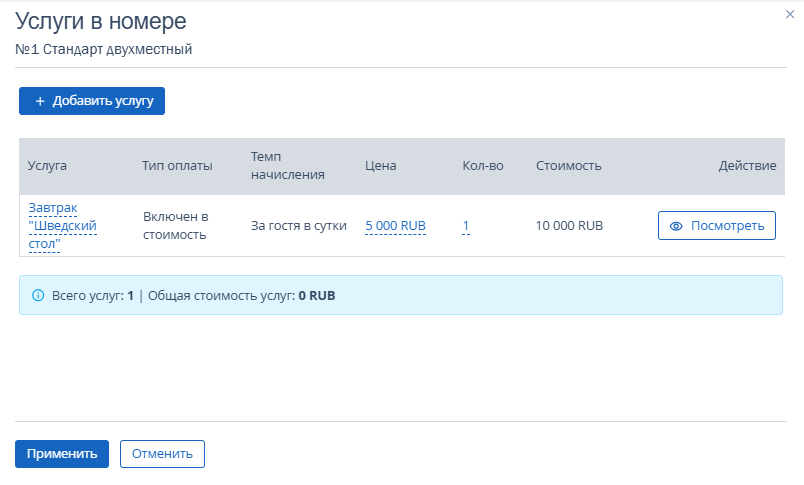804x485 pixels.
Task: Open the Завтрак "Шведский стол" service link
Action: (62, 226)
